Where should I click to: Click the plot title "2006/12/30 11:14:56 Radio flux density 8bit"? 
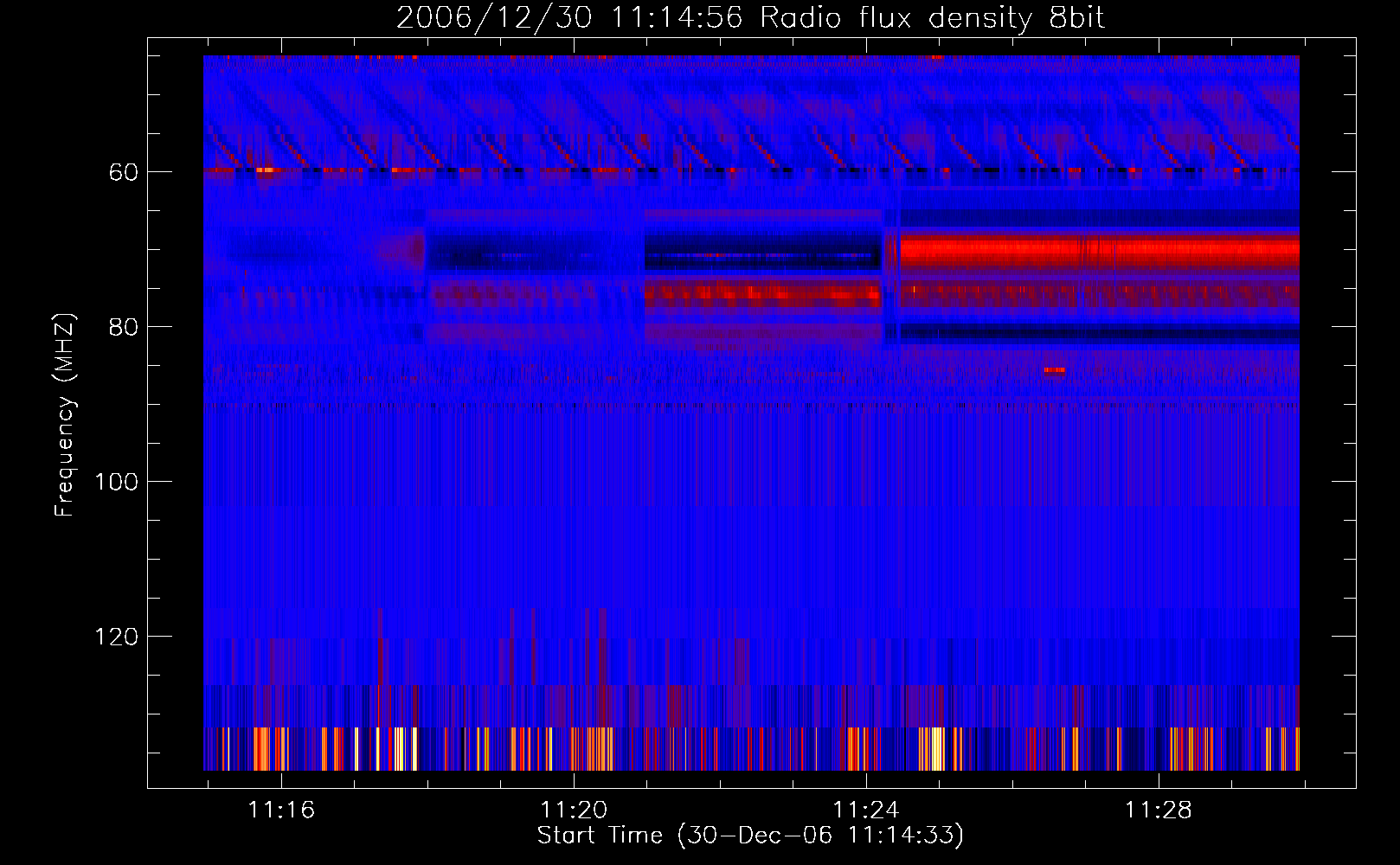[750, 17]
